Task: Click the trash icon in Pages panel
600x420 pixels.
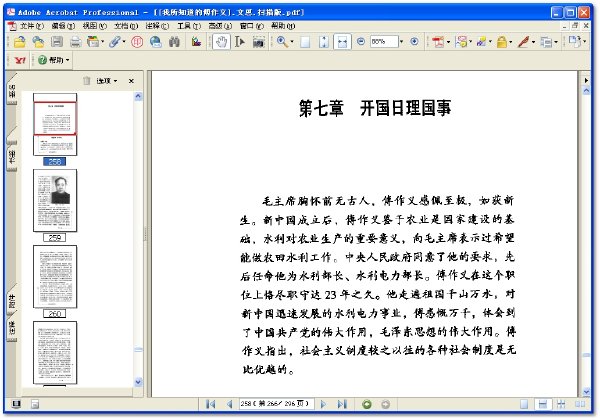Action: coord(86,81)
